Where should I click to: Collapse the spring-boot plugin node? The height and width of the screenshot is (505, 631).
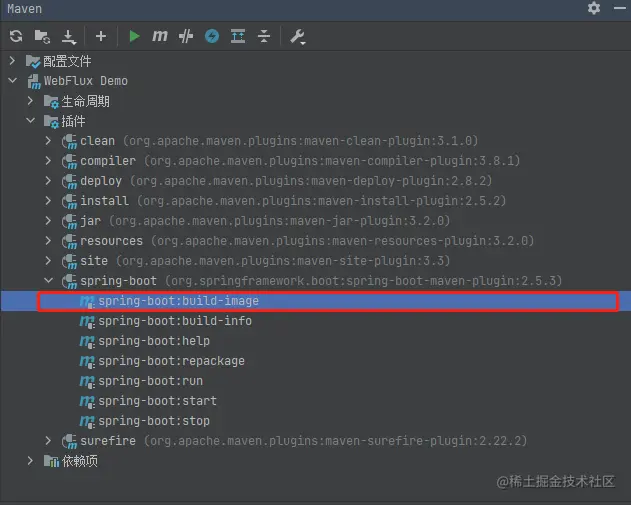coord(49,280)
